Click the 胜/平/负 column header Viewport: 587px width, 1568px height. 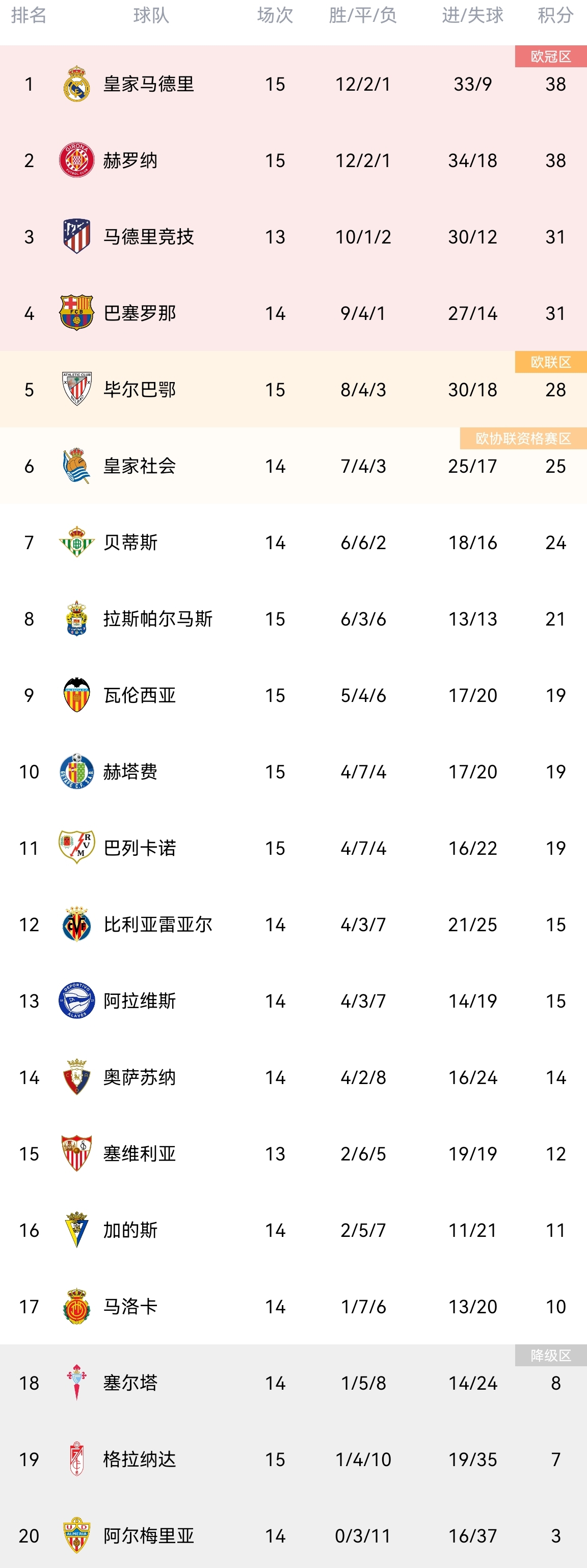click(x=363, y=15)
